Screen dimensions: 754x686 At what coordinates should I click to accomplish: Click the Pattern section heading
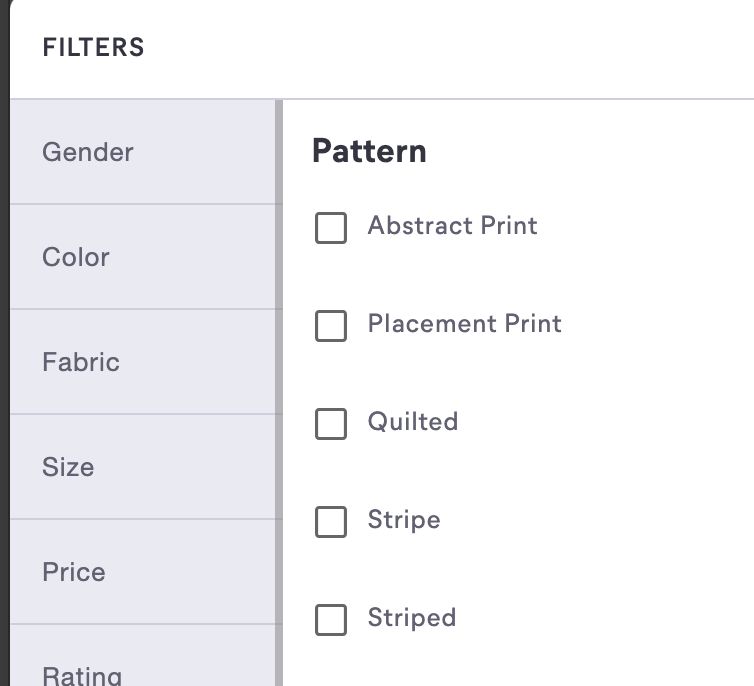click(369, 151)
